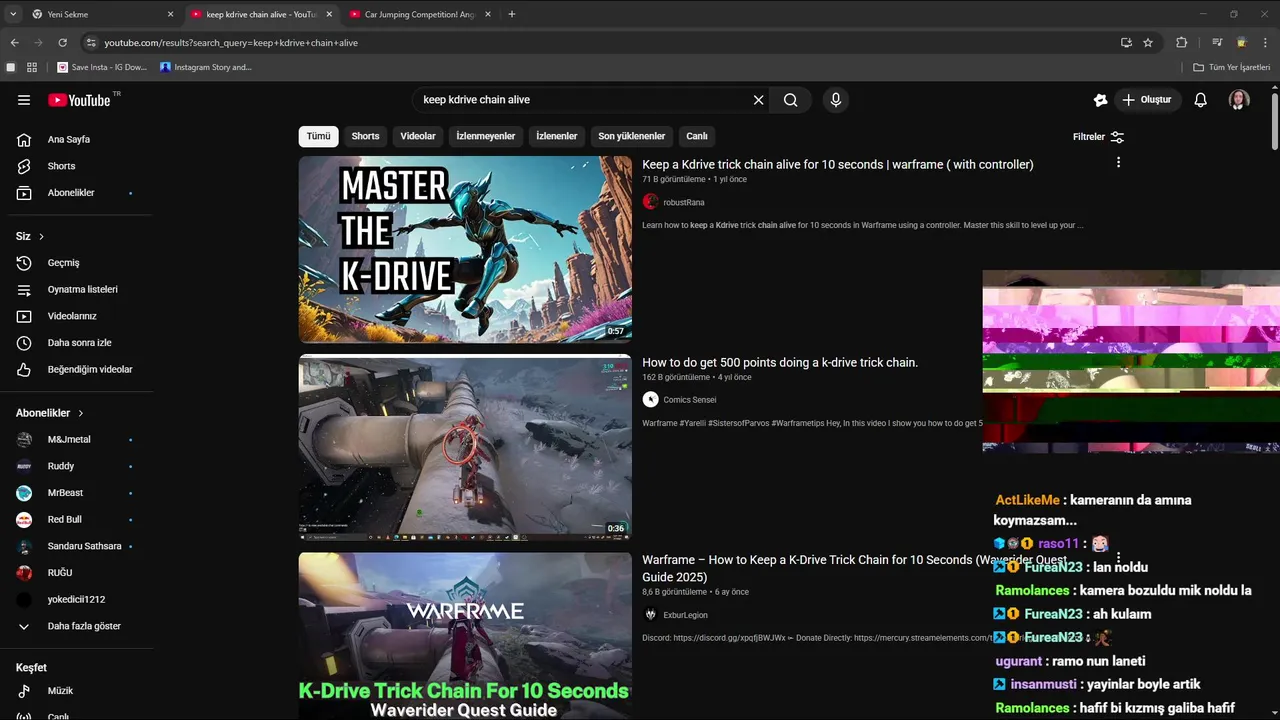1280x720 pixels.
Task: Open the Waverider Quest Guide thumbnail
Action: pos(465,636)
